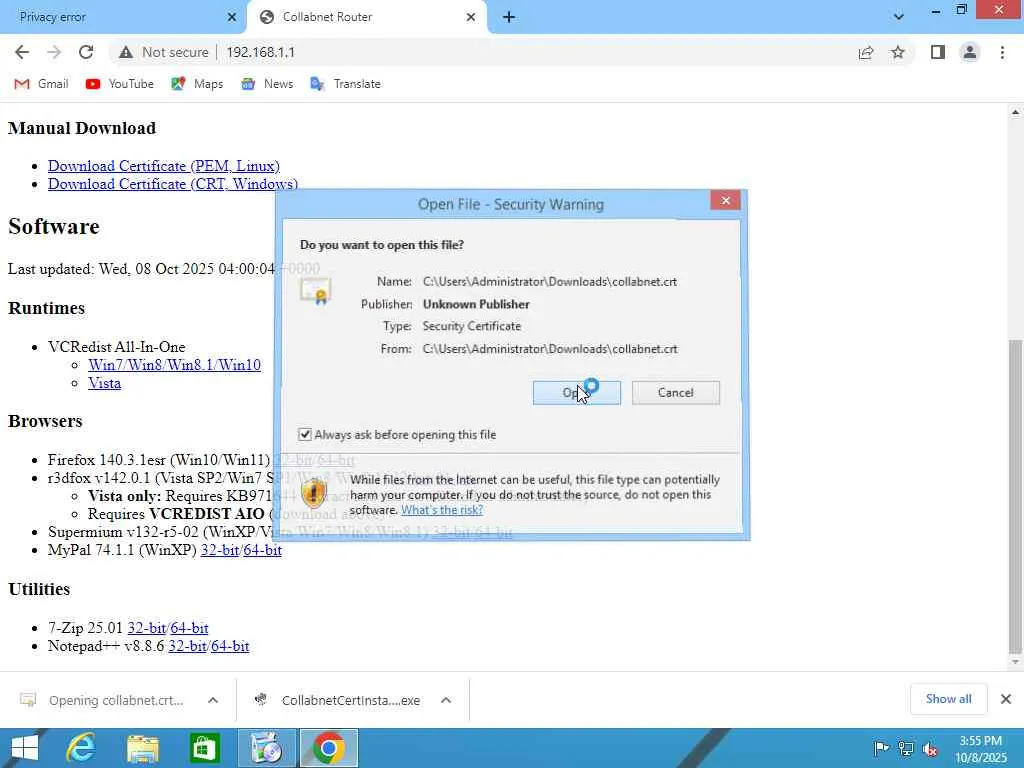Close the Collabnet Router tab
The image size is (1024, 768).
click(x=471, y=17)
